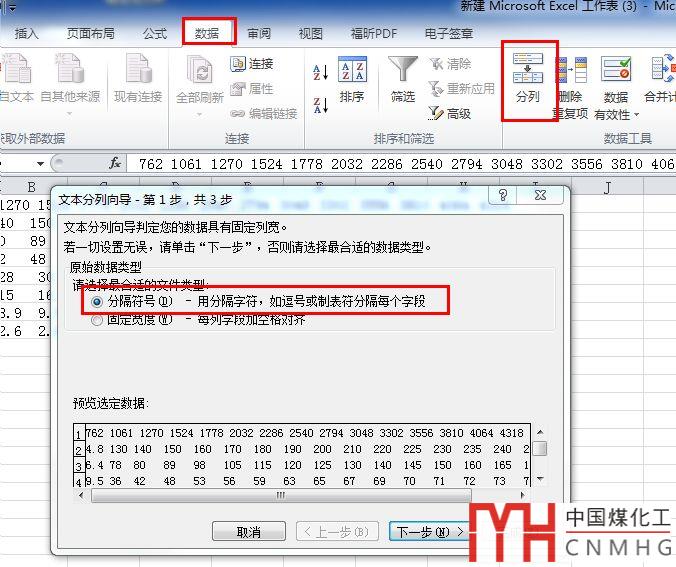Open the name box dropdown arrow

click(x=40, y=164)
